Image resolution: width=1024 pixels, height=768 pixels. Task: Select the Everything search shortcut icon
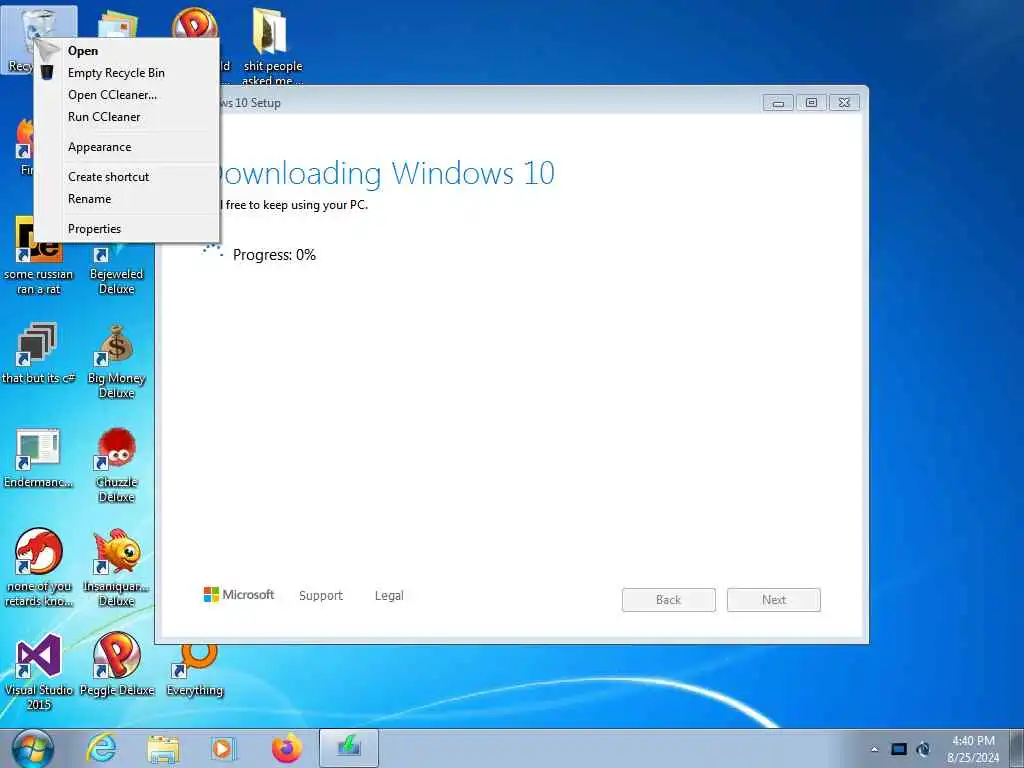pos(195,669)
